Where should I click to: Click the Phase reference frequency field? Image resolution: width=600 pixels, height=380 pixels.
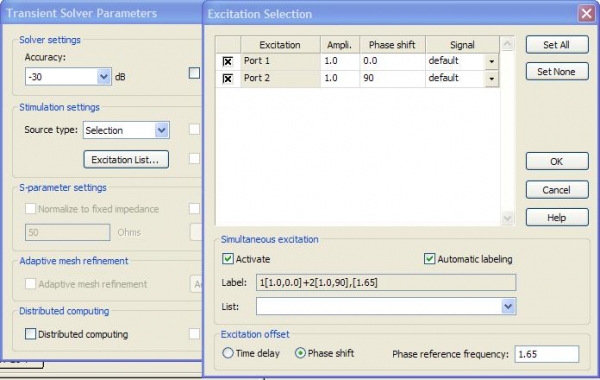point(546,354)
